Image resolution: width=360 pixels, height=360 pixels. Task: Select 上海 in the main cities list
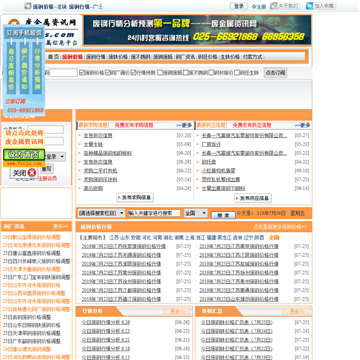coord(190,238)
